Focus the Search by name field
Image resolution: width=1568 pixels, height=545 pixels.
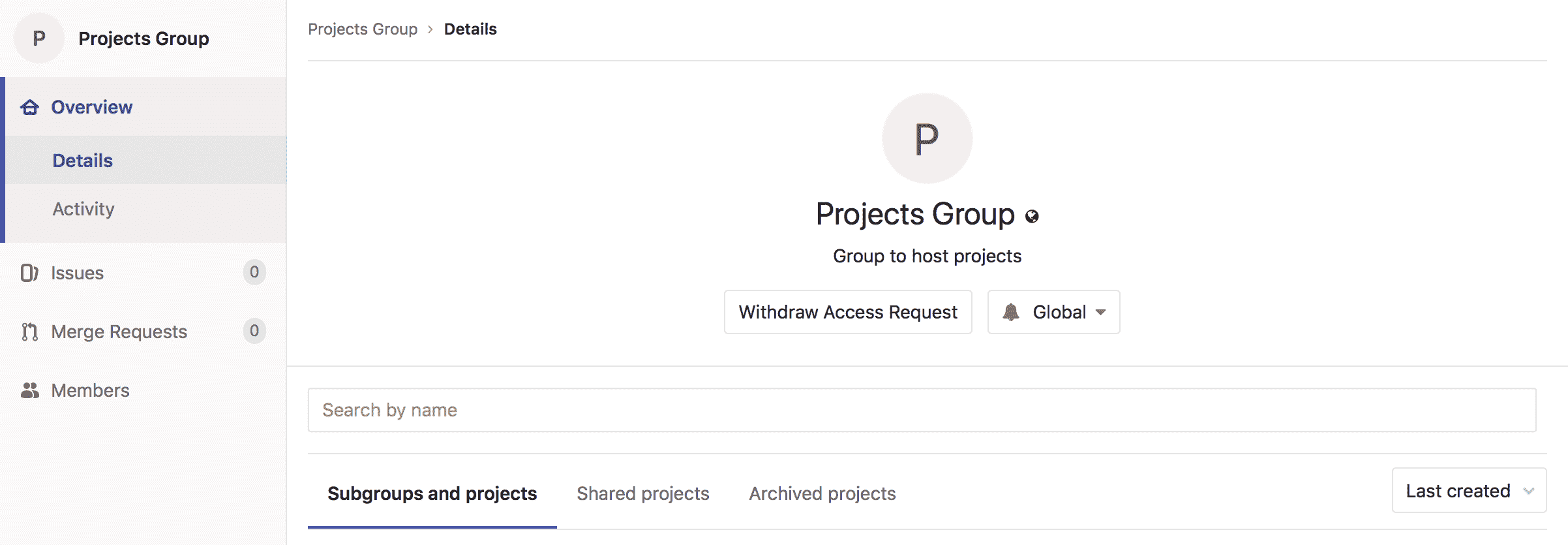click(x=922, y=410)
